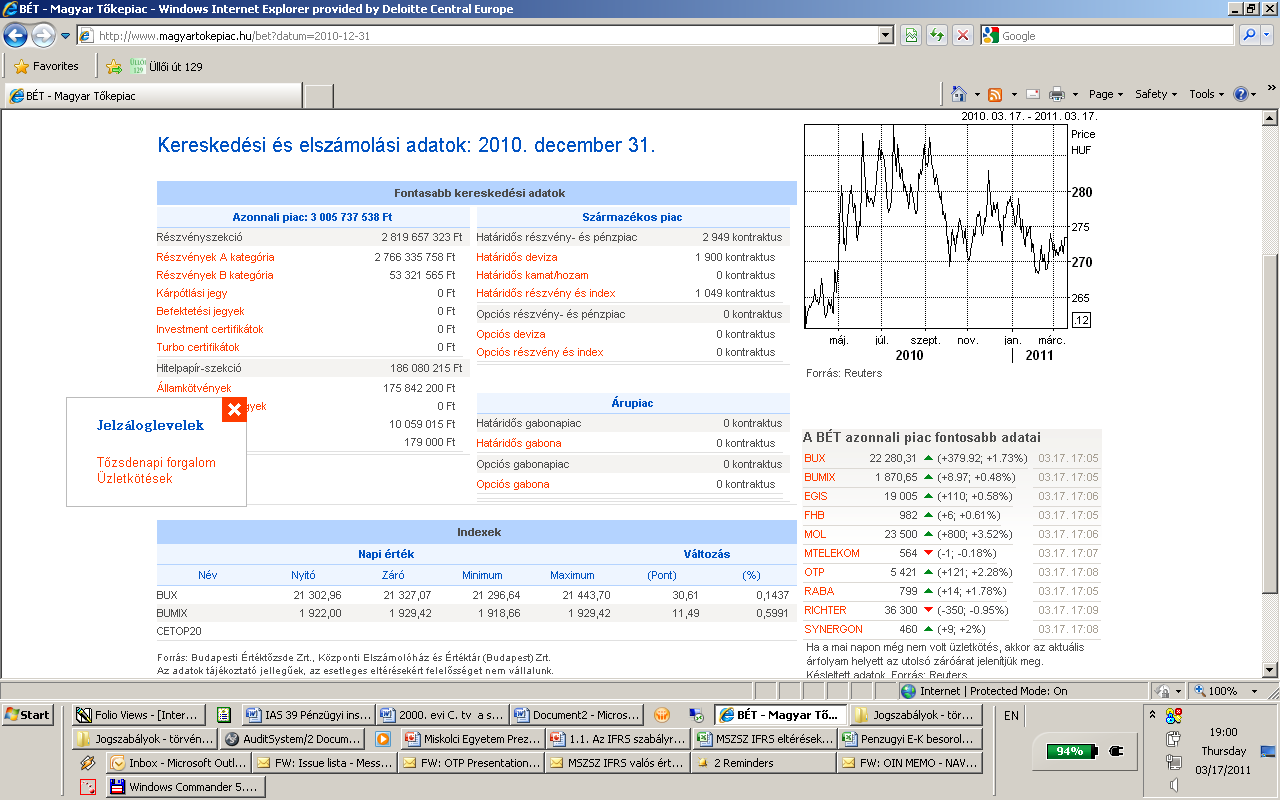Stop loading with the red X icon
The height and width of the screenshot is (800, 1280).
963,36
